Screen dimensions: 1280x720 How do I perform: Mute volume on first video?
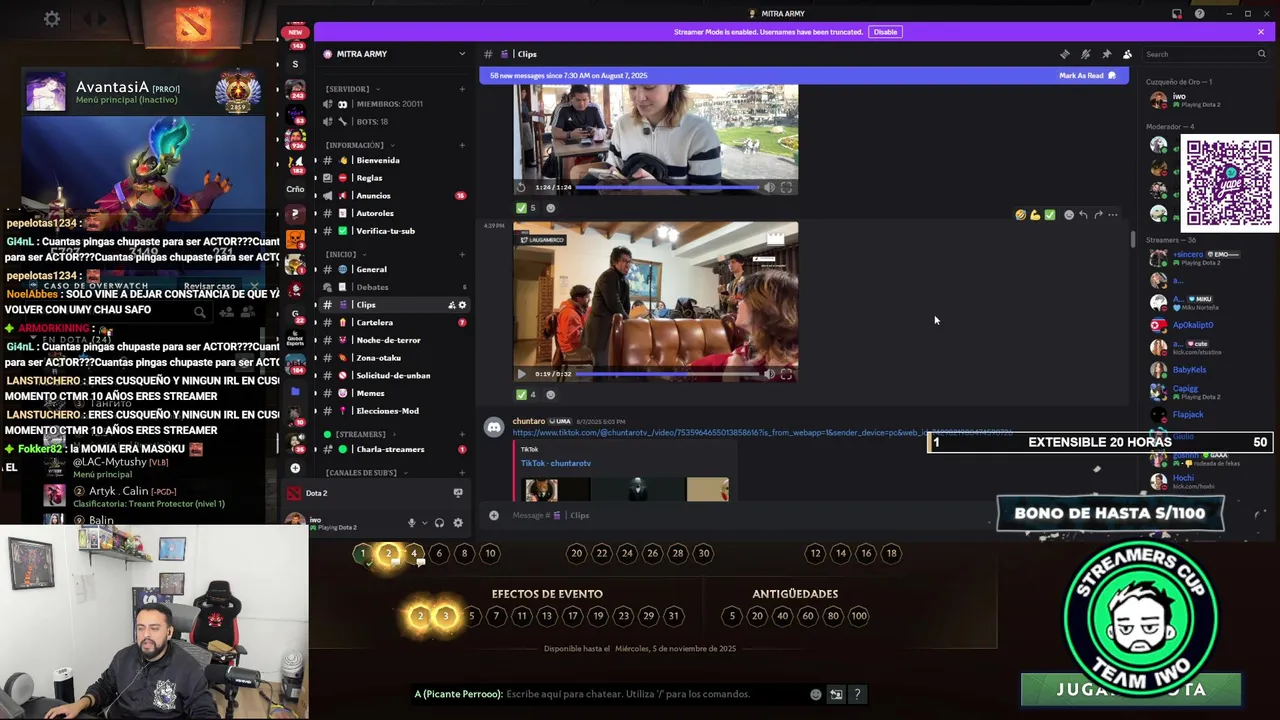pyautogui.click(x=769, y=187)
